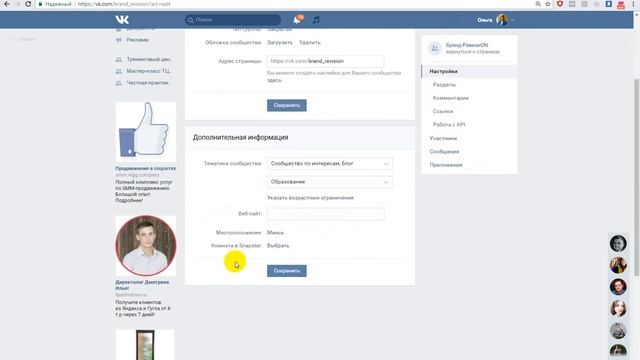
Task: Click the browser URL address bar
Action: point(286,4)
